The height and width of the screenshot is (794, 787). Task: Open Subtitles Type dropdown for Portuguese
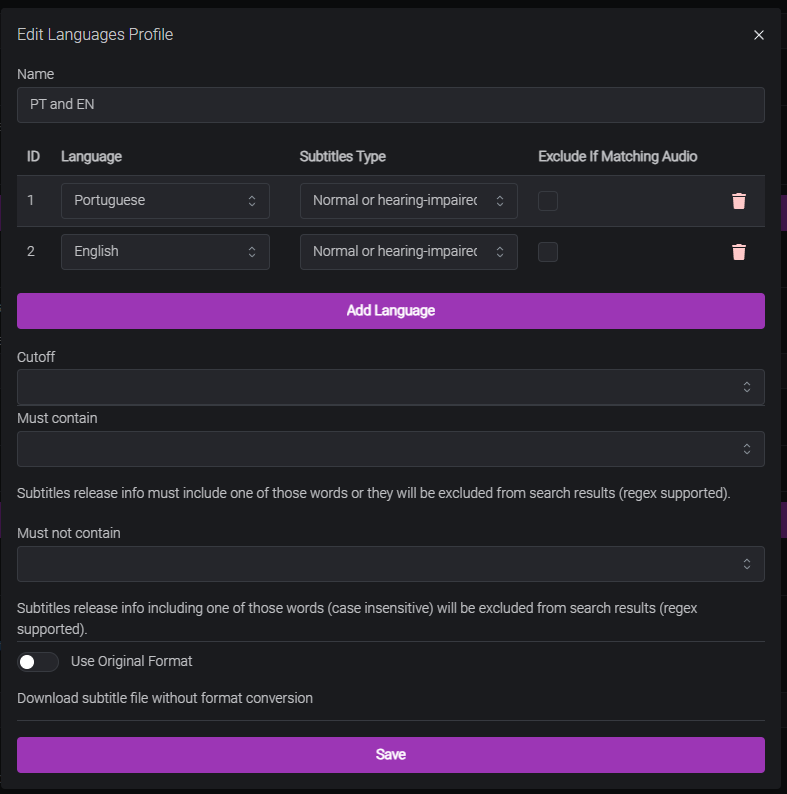408,201
